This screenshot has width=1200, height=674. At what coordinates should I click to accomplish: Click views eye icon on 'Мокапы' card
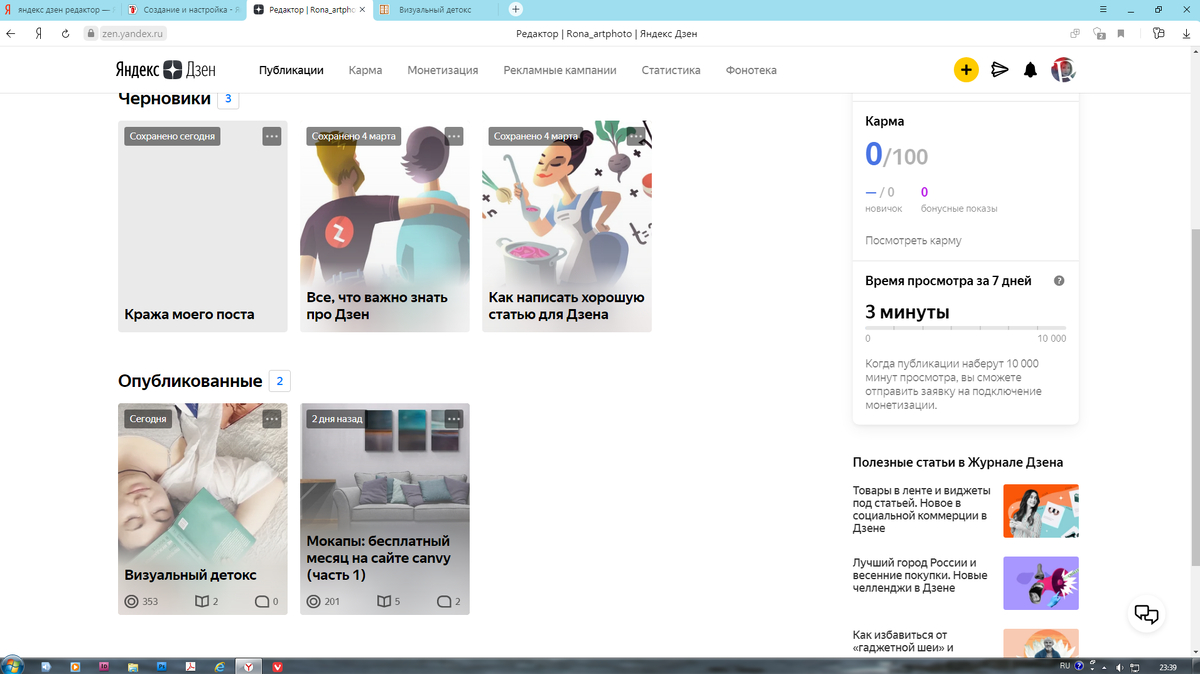coord(313,602)
